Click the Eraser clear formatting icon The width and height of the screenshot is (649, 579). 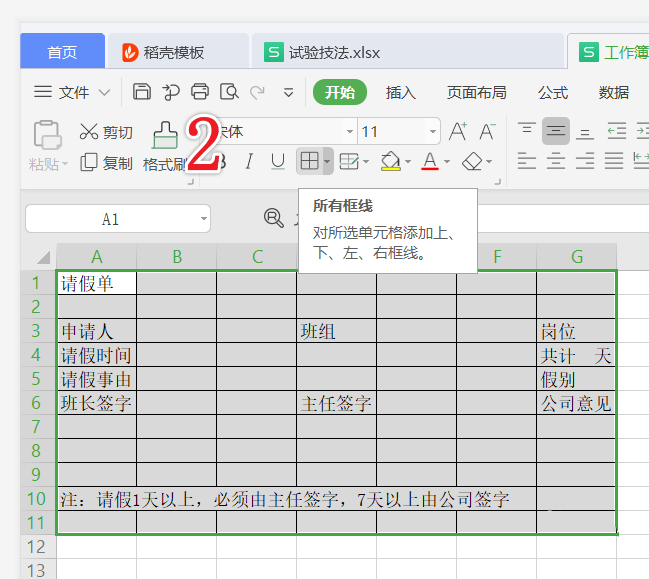coord(472,161)
